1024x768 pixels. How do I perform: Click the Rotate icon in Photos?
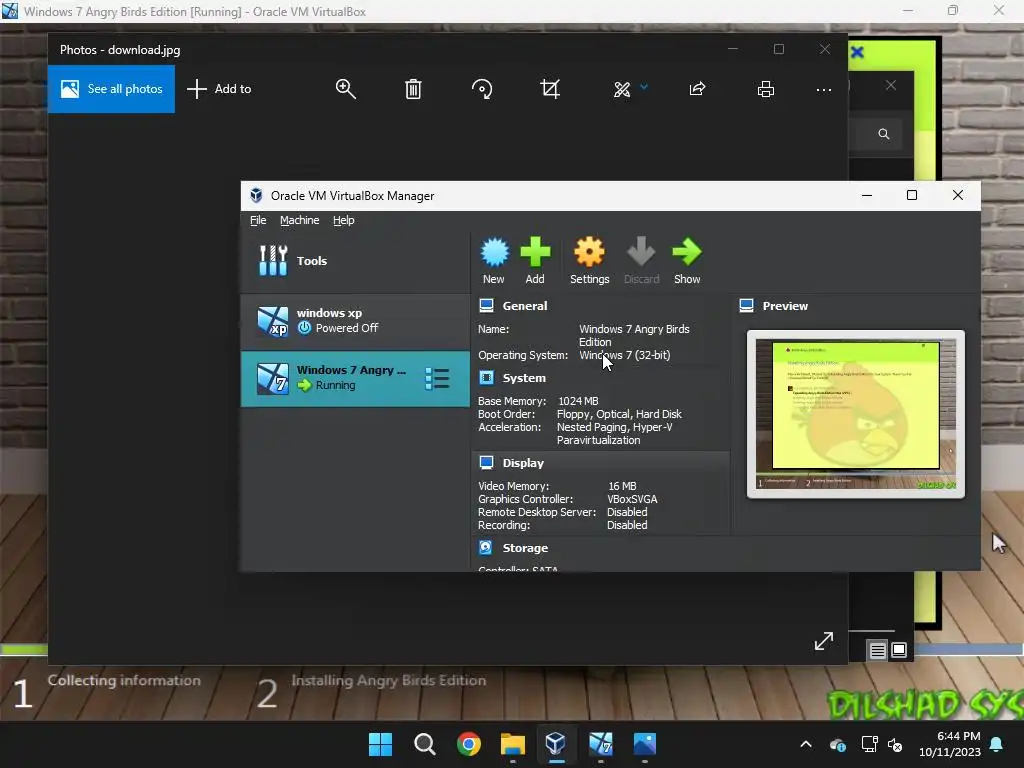482,89
